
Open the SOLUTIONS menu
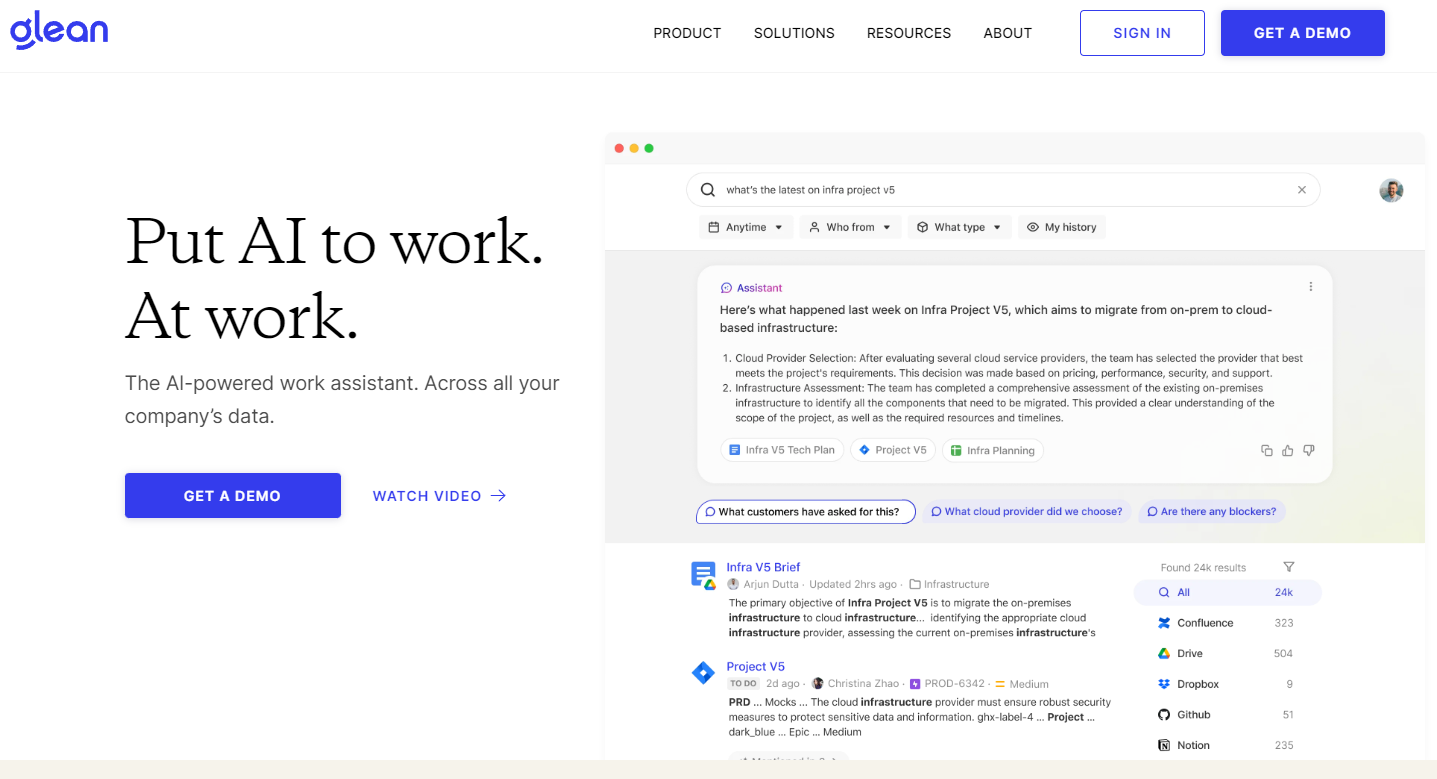pyautogui.click(x=794, y=33)
